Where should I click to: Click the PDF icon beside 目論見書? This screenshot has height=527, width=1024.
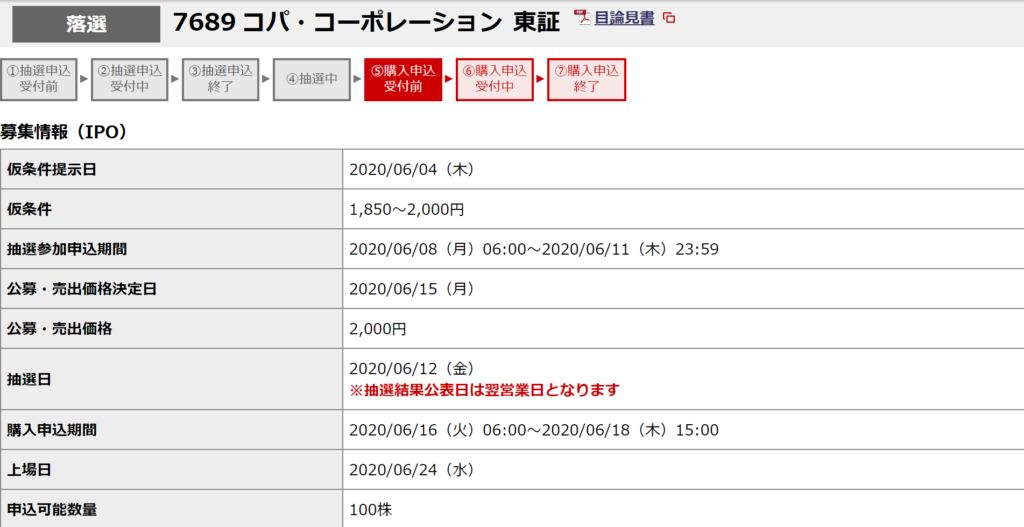(x=582, y=18)
